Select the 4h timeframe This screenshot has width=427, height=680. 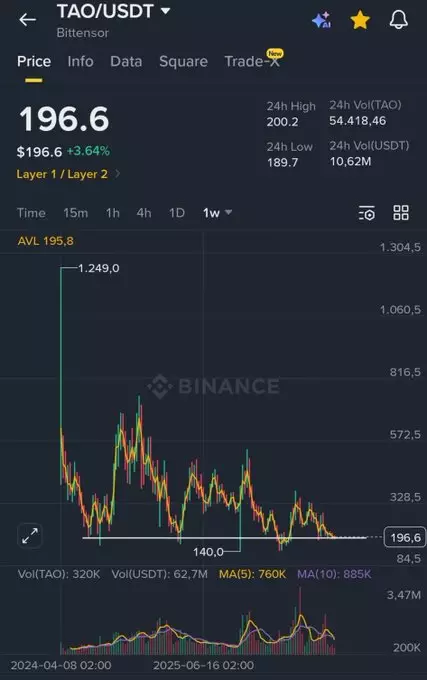point(143,213)
